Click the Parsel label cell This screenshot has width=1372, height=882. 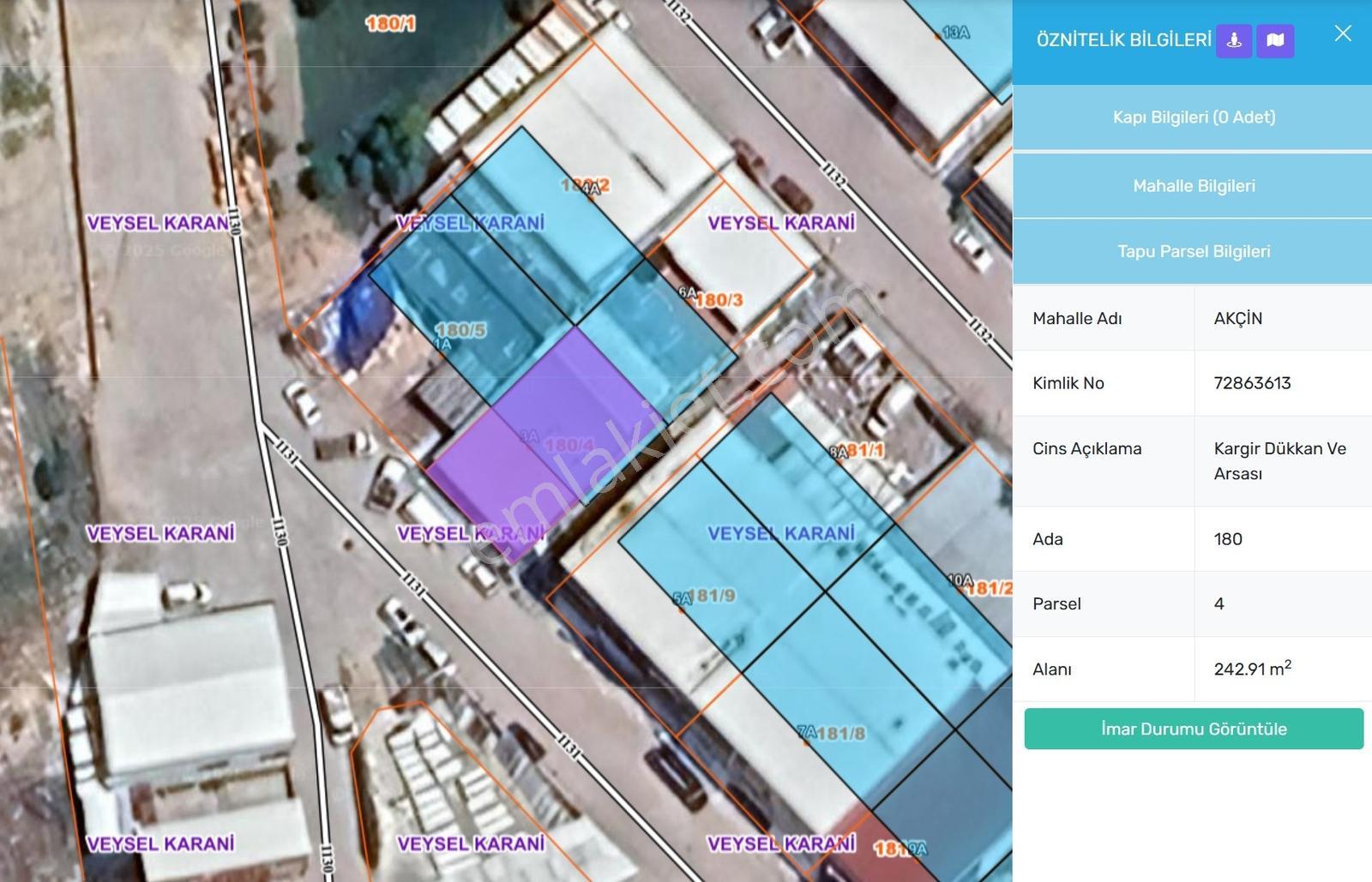coord(1104,603)
